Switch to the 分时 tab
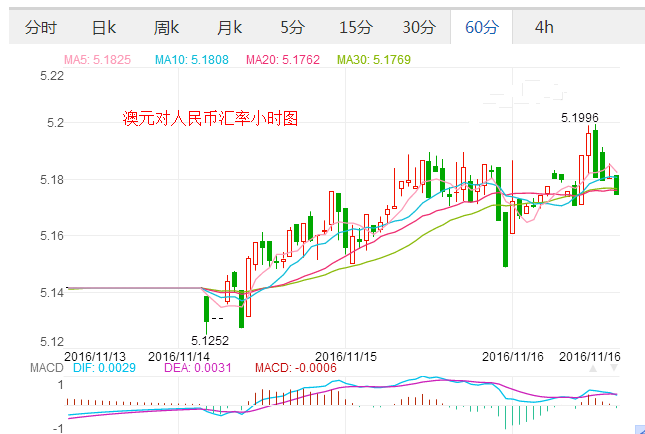Screen dimensions: 645x434 (x=41, y=27)
